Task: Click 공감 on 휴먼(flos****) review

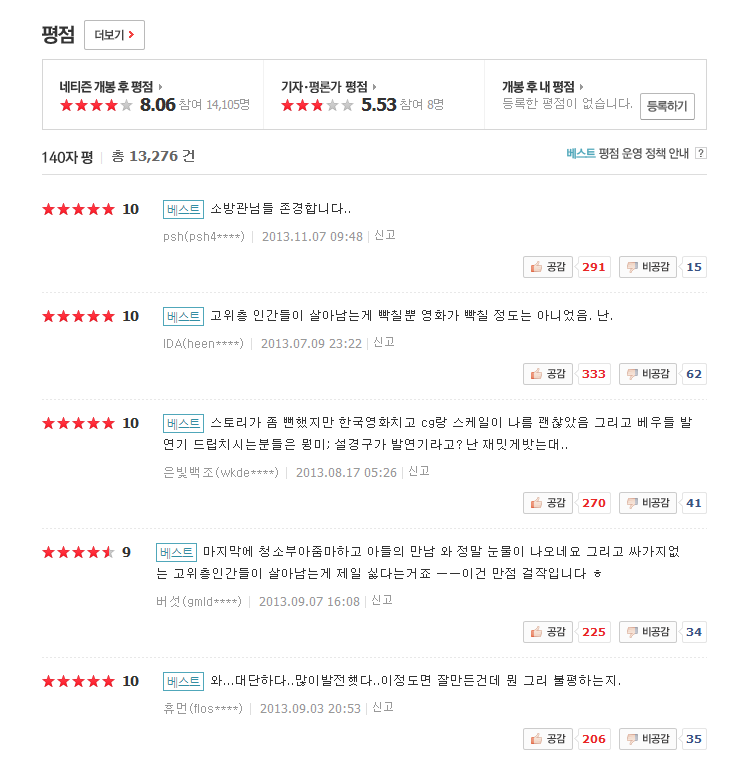Action: [x=548, y=739]
